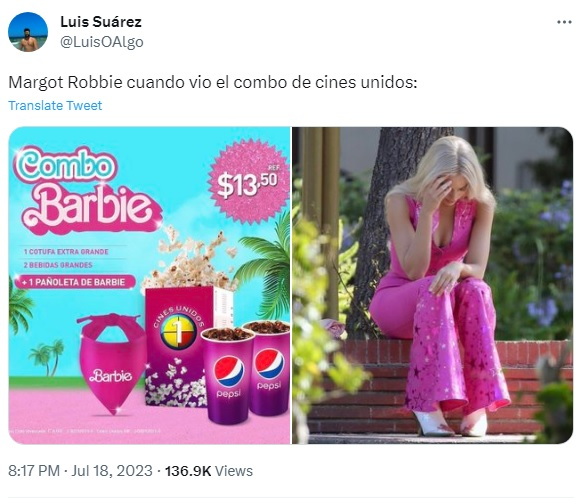Open the photo of woman in pink outfit

click(432, 285)
